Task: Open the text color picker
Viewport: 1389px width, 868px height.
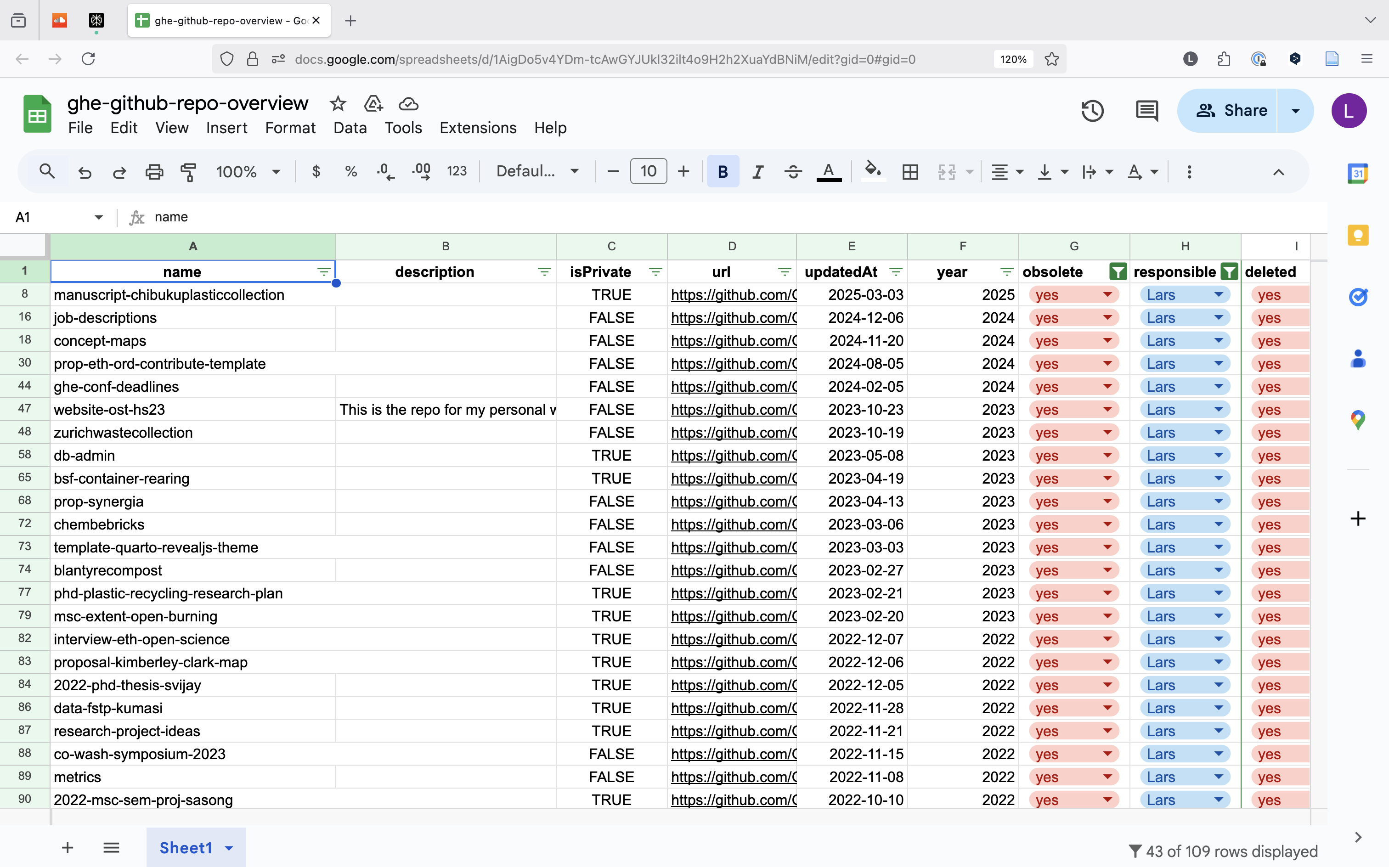Action: pyautogui.click(x=828, y=171)
